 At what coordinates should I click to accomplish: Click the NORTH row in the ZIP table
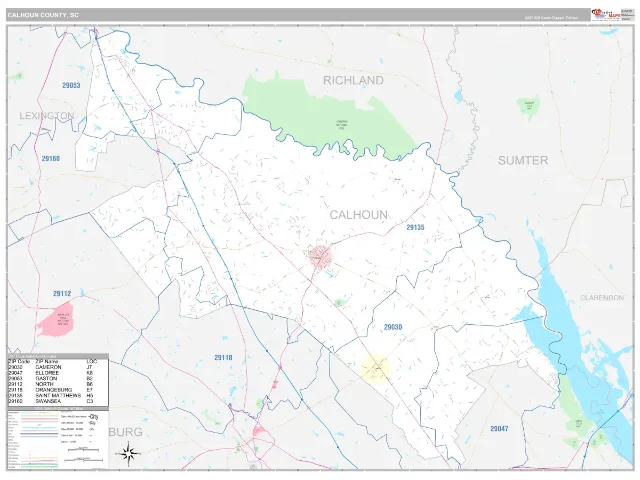(58, 384)
